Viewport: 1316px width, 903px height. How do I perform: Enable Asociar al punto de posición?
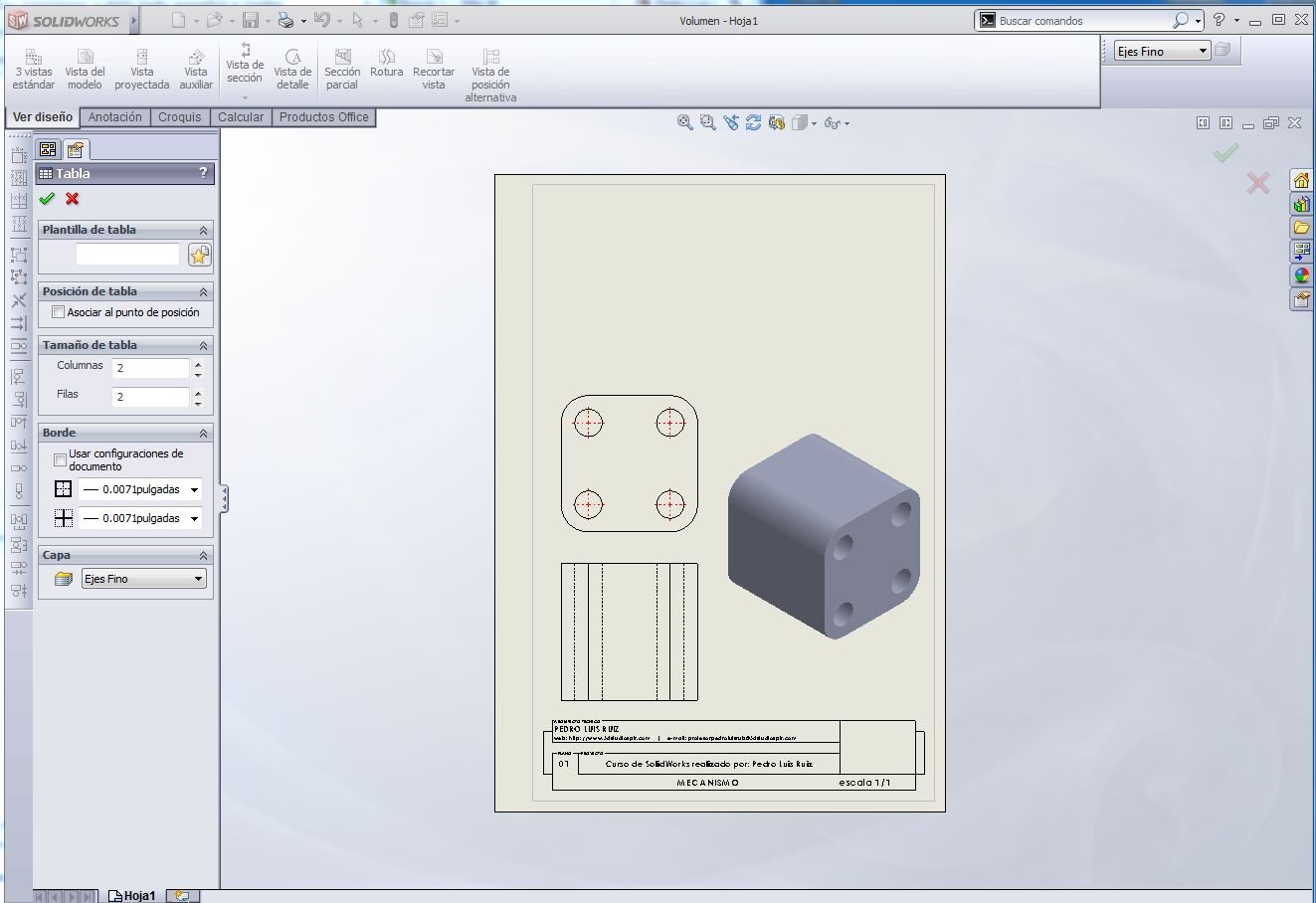58,312
